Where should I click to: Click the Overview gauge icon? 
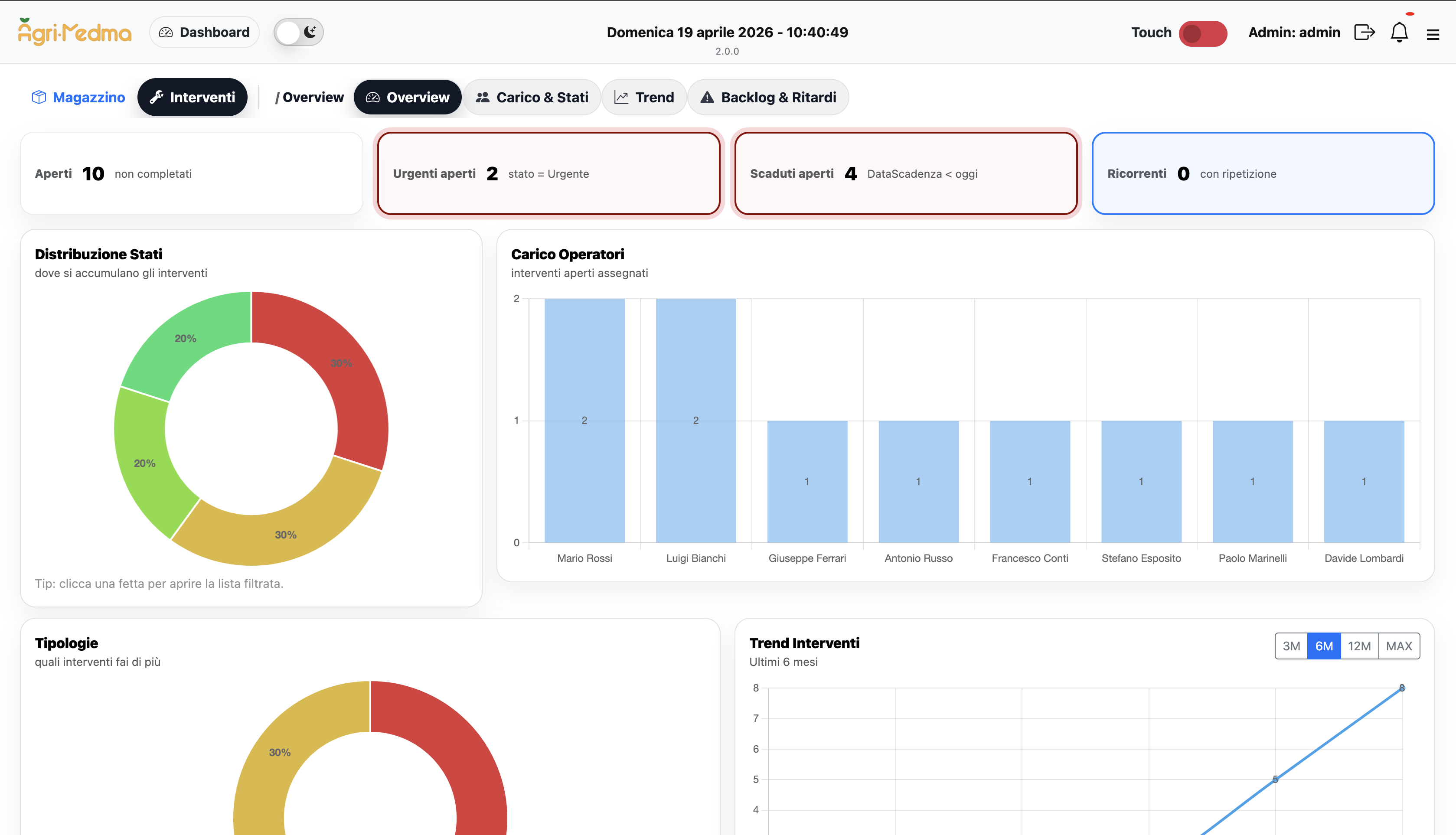[373, 98]
